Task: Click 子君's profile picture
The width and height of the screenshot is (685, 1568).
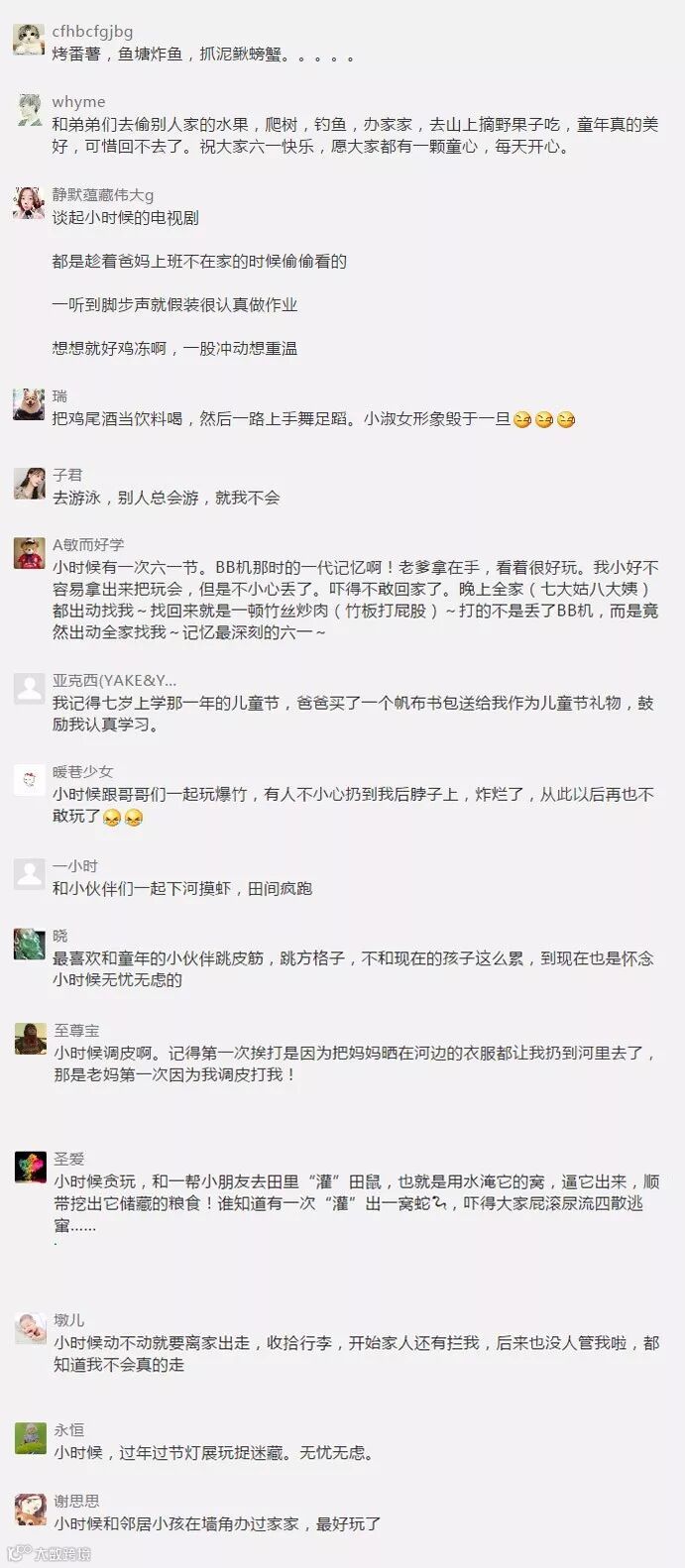Action: 29,484
